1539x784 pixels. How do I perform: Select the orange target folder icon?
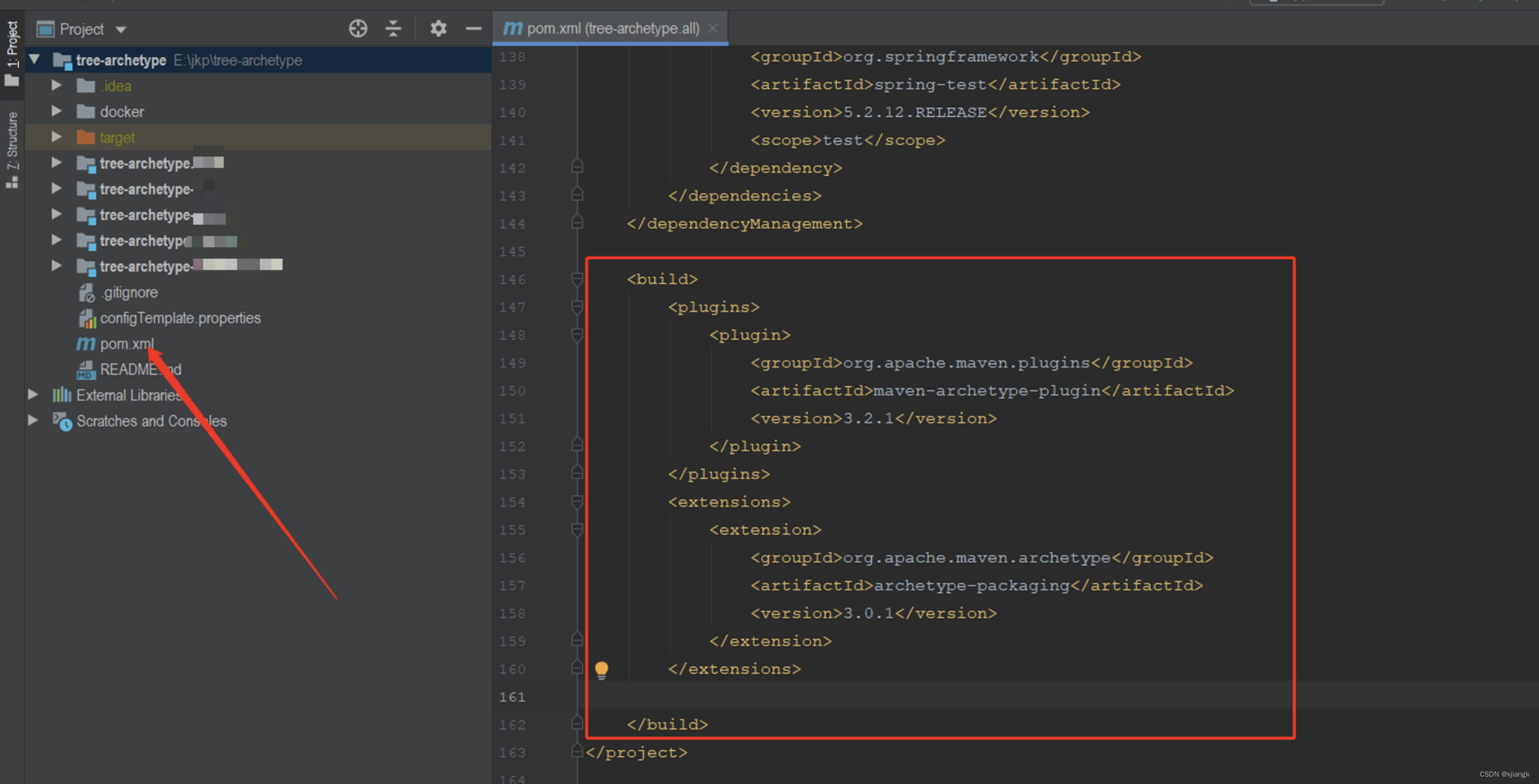click(86, 137)
